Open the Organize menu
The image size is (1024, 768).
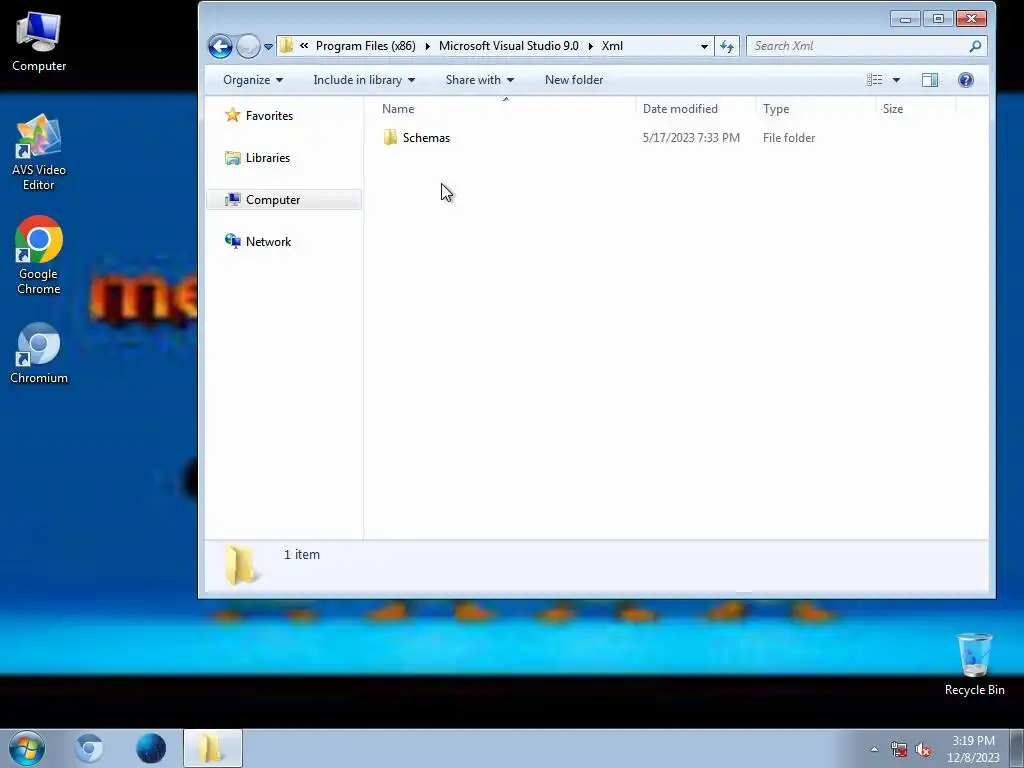tap(253, 80)
